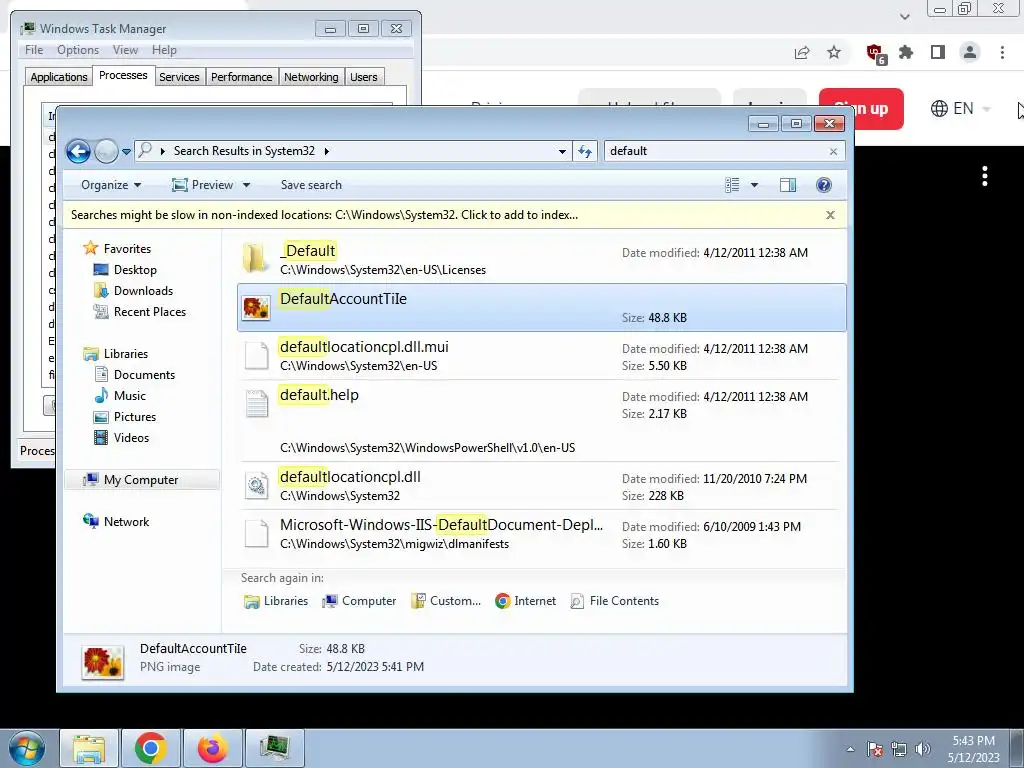1024x768 pixels.
Task: Open the Organize menu
Action: click(110, 185)
